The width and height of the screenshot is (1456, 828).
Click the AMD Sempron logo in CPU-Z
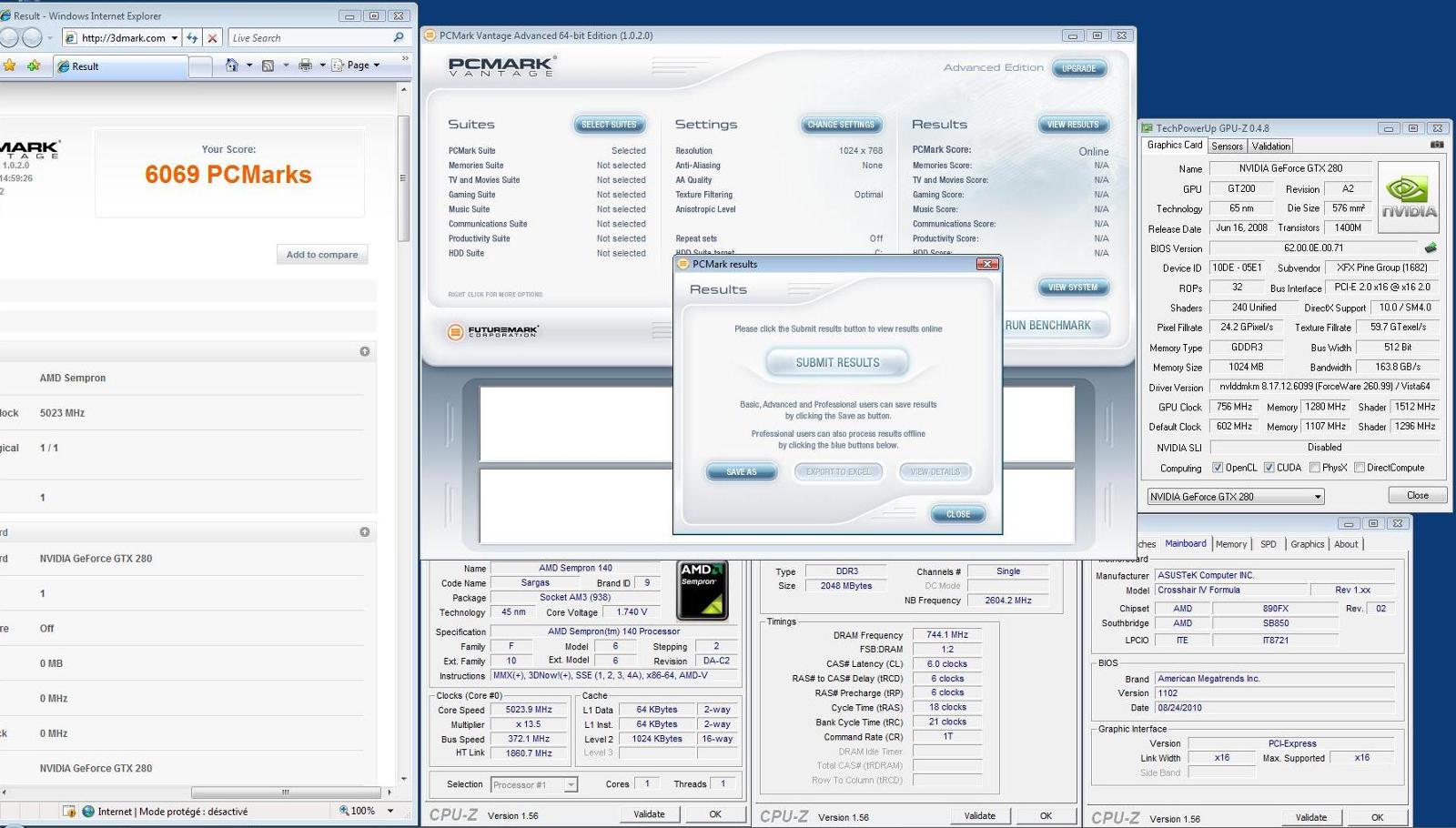click(x=703, y=591)
